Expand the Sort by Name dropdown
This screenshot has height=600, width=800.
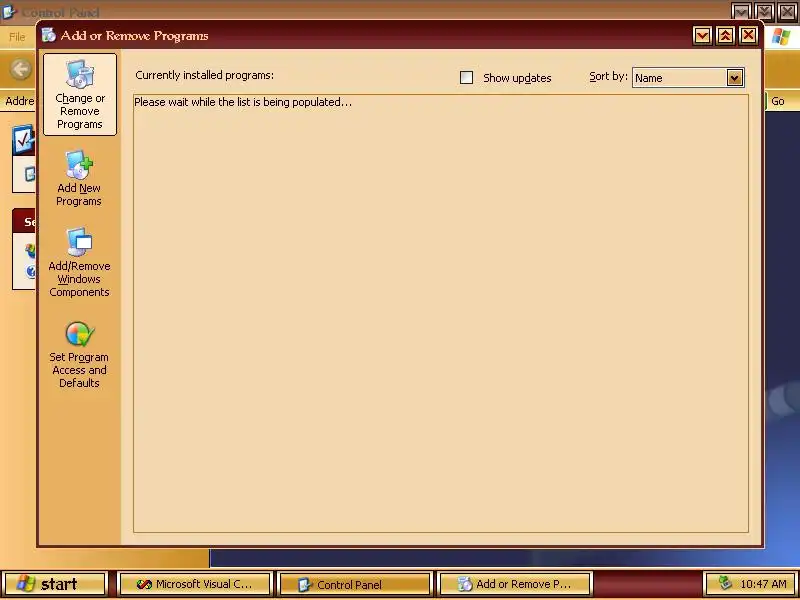734,78
